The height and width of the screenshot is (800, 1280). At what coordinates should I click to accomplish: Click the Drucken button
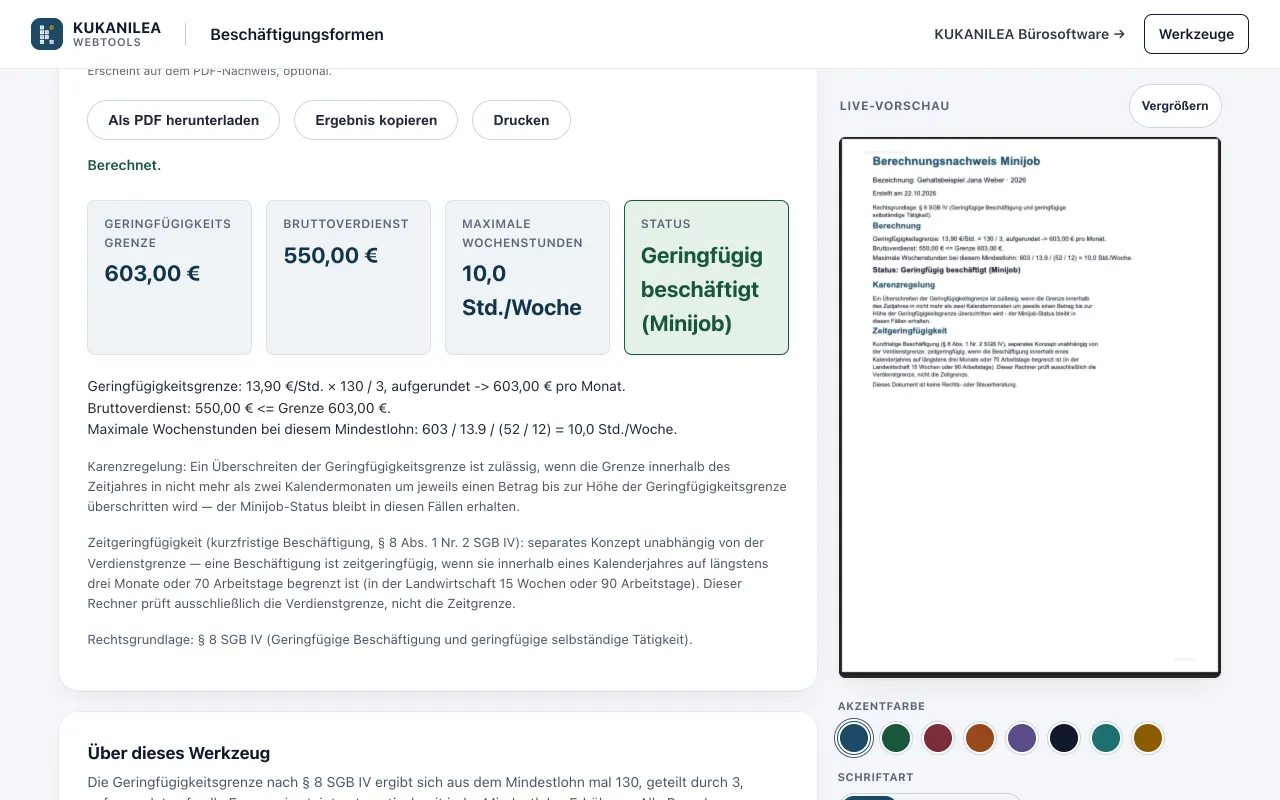pos(521,120)
